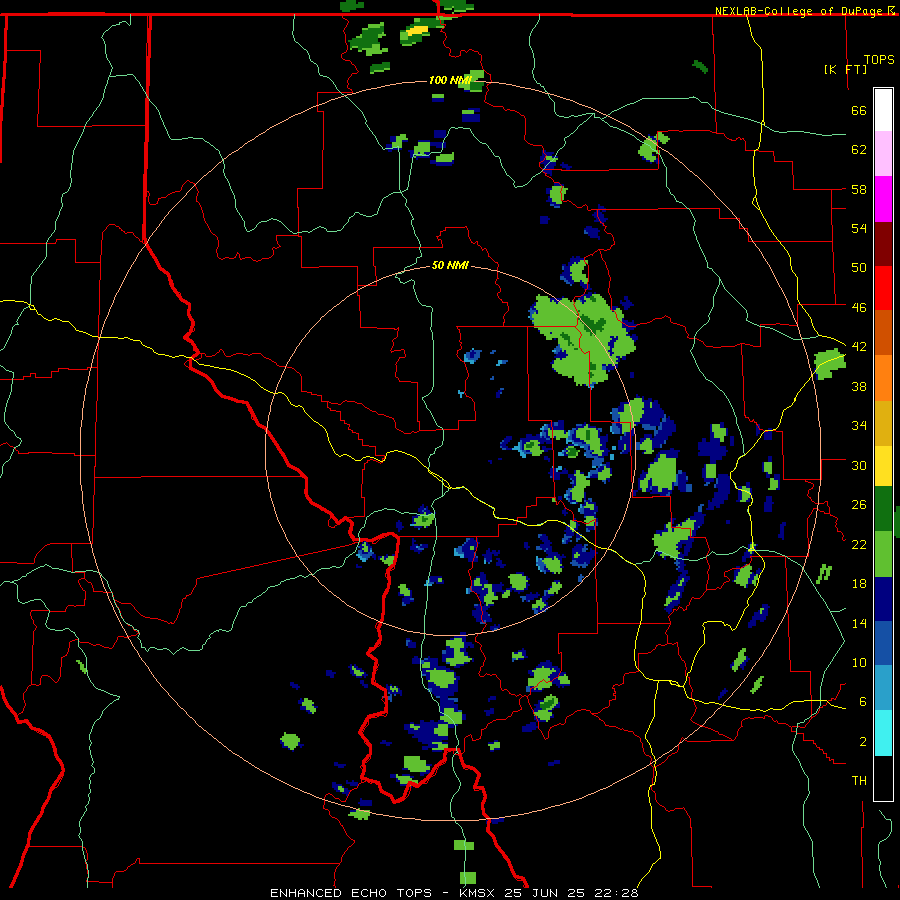Click the legend value '66'

pos(859,110)
